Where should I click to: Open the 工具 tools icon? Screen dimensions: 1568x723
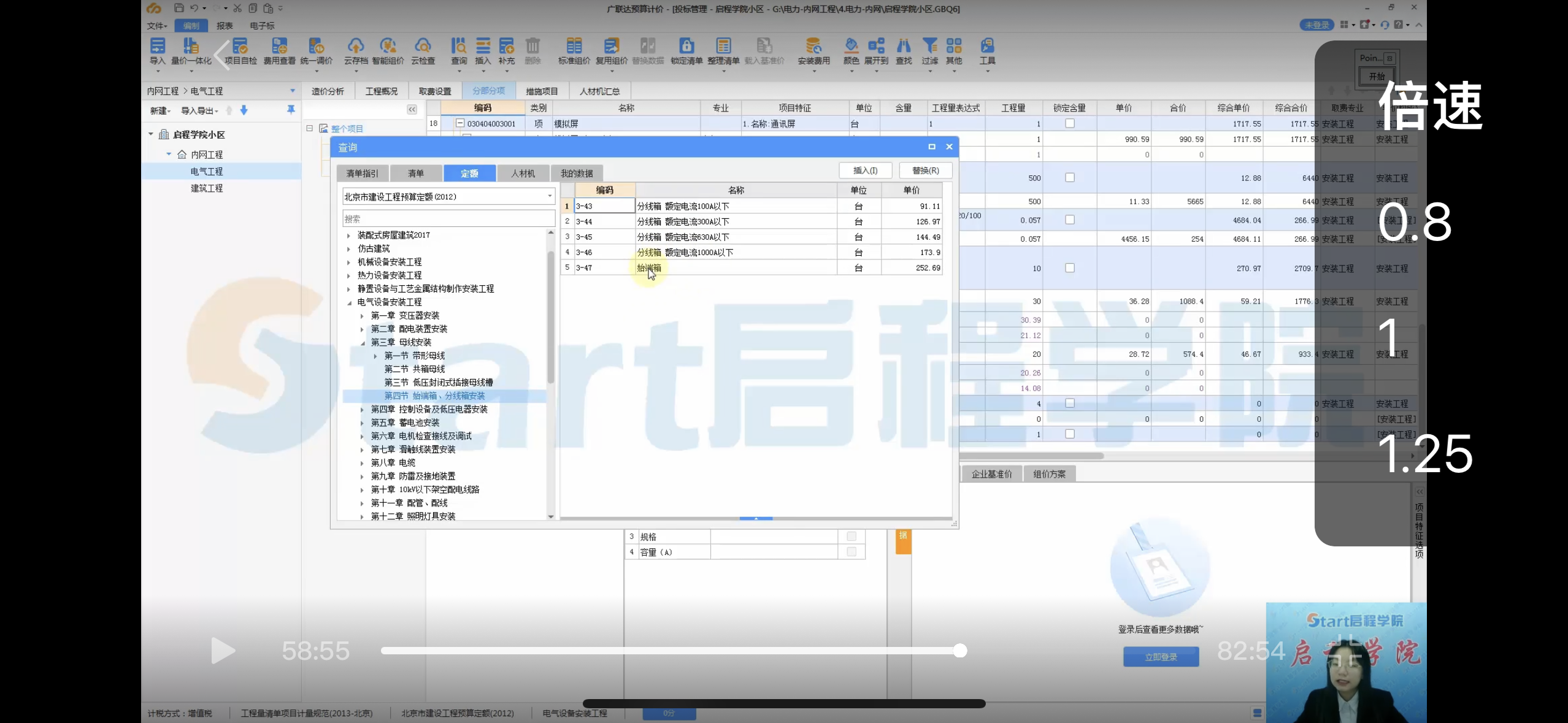(x=988, y=51)
